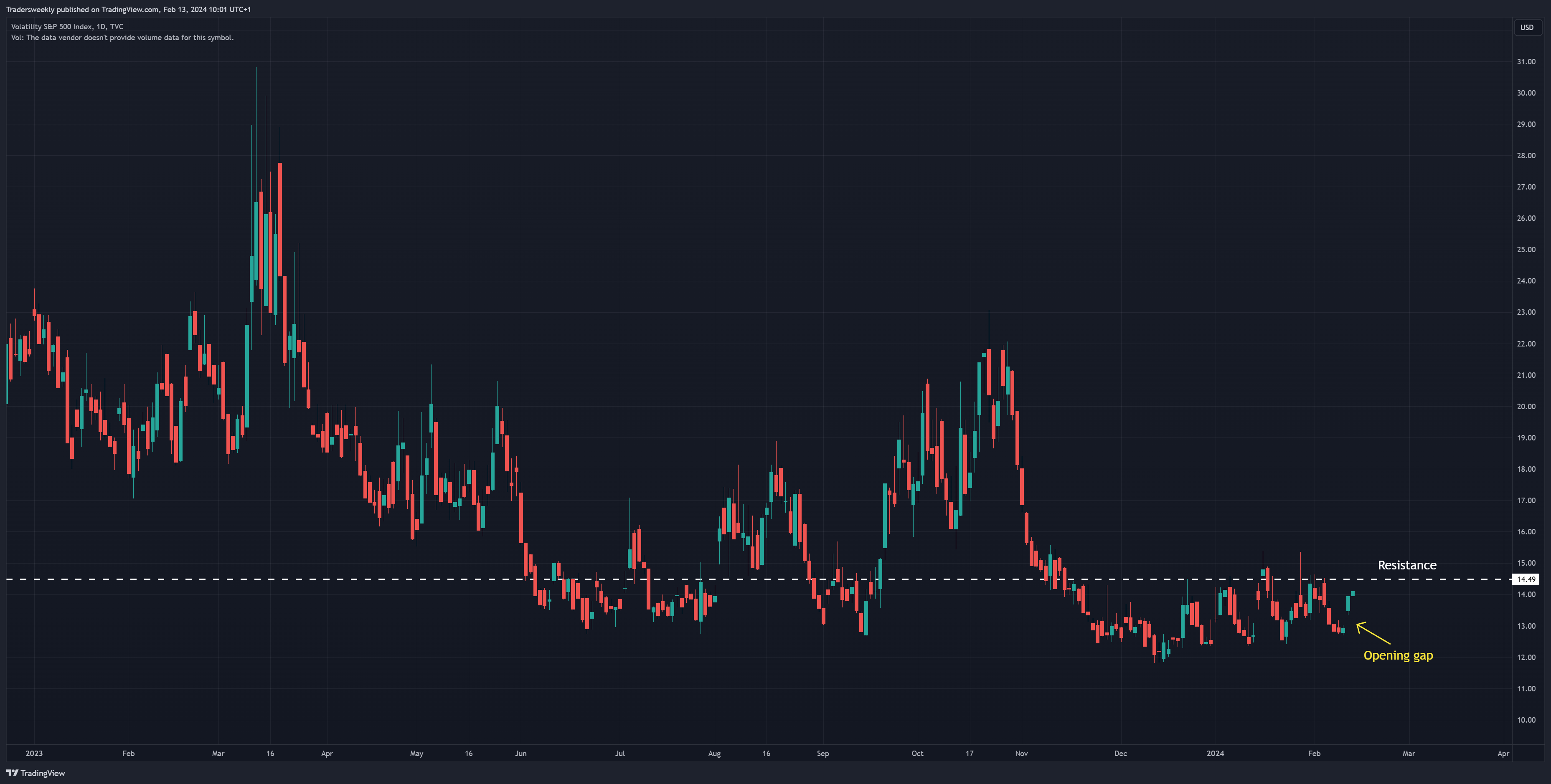Click the Aug time axis label

[714, 753]
